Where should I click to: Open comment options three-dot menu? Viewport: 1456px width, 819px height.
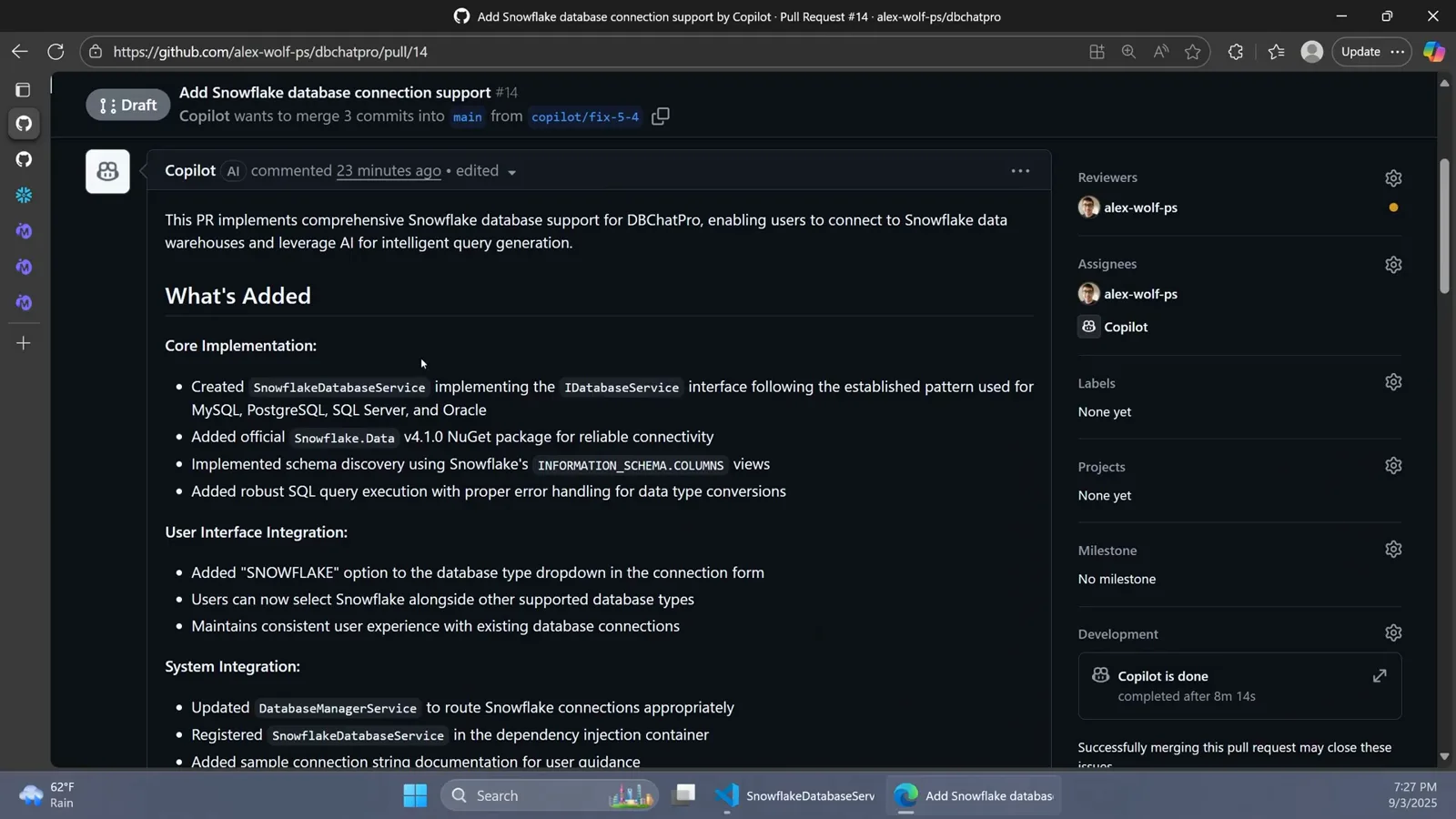pos(1020,170)
